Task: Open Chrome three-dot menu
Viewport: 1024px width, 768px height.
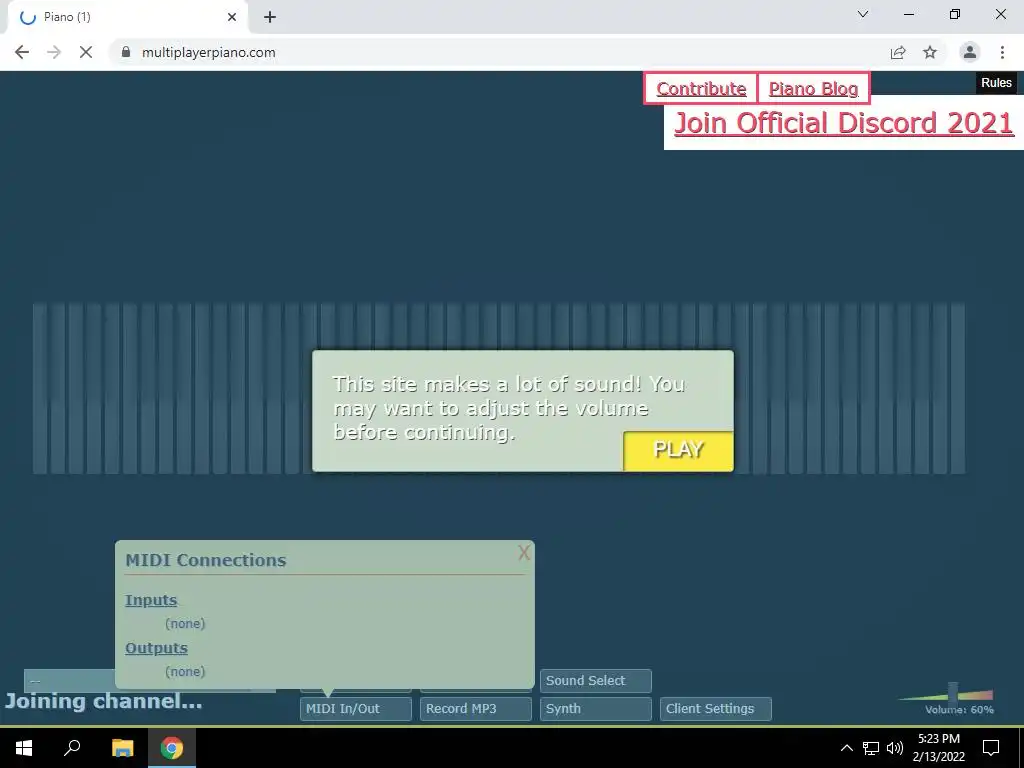Action: click(1002, 52)
